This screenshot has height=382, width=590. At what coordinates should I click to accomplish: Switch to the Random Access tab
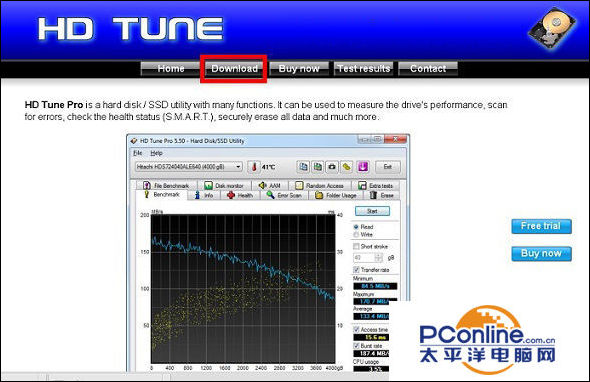[x=320, y=186]
